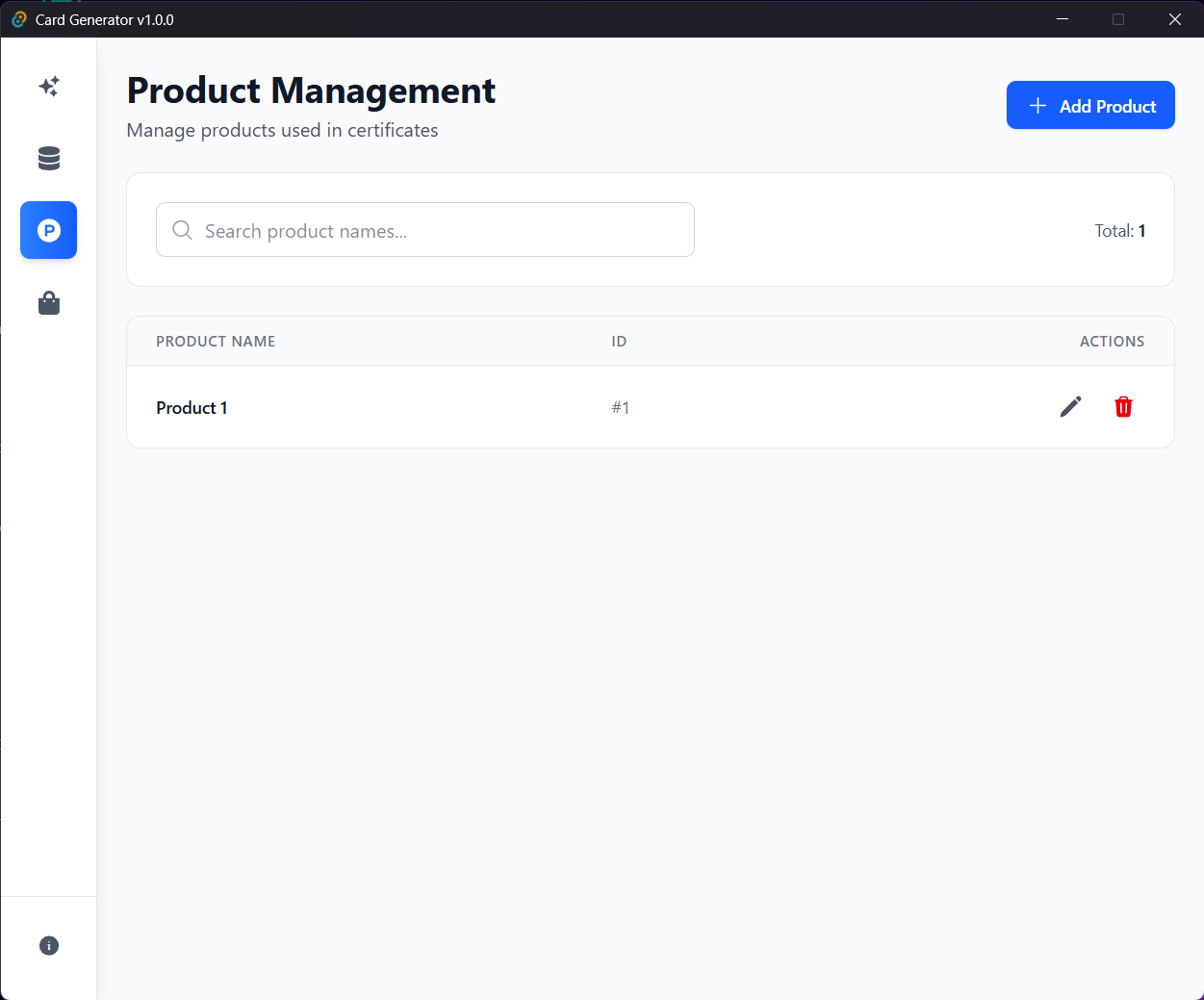Click the magnifier icon in search box
The height and width of the screenshot is (1000, 1204).
coord(182,230)
